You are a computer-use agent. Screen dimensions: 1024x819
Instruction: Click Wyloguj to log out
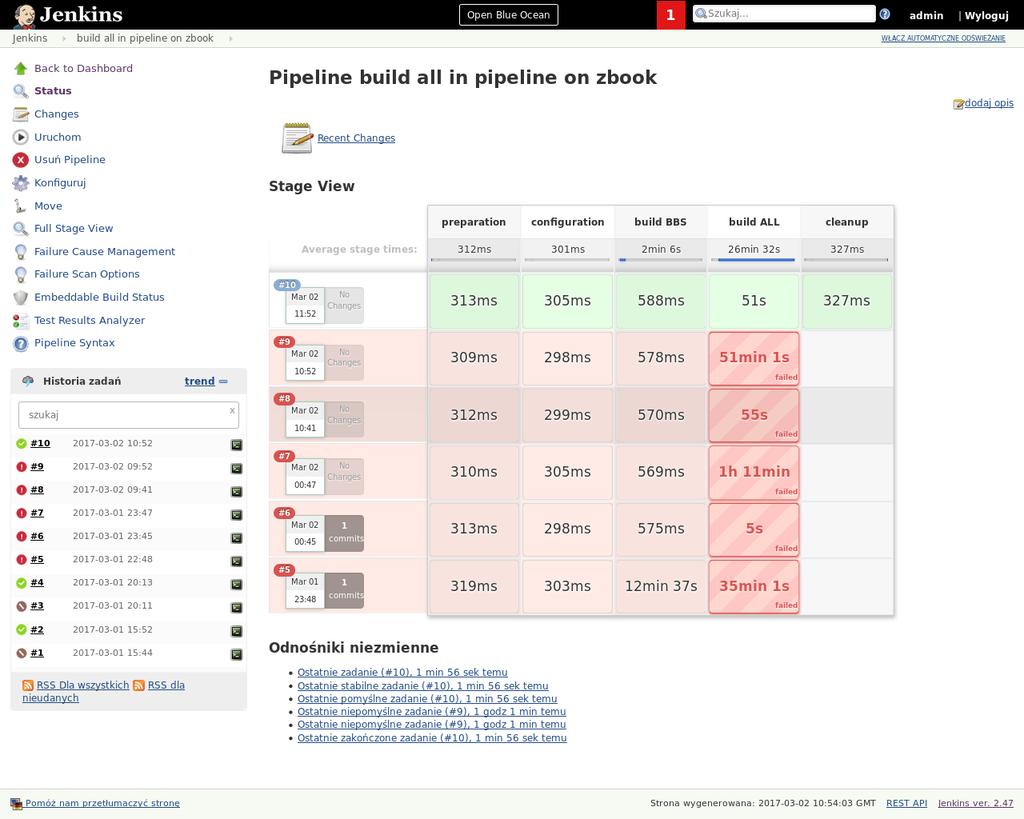pos(986,15)
